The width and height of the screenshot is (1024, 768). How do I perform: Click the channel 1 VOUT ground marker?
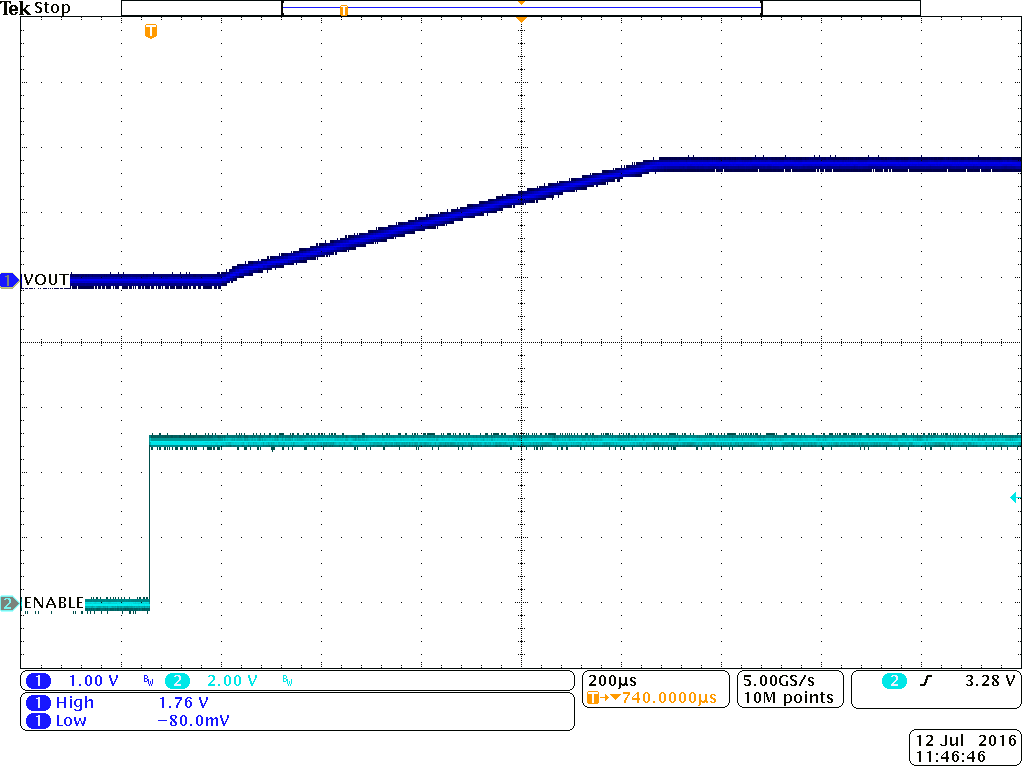click(x=7, y=280)
